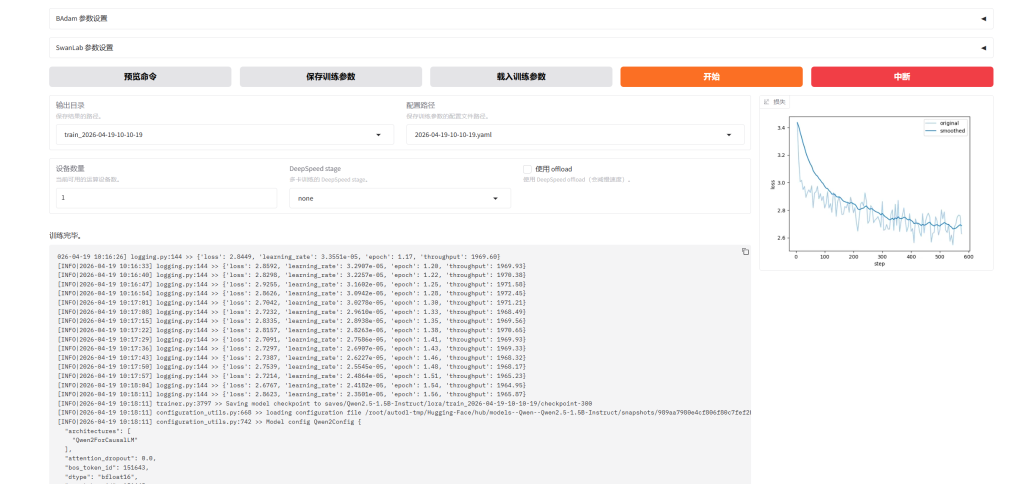Screen dimensions: 1024x484
Task: Click the 保存训练参数 button
Action: point(330,76)
